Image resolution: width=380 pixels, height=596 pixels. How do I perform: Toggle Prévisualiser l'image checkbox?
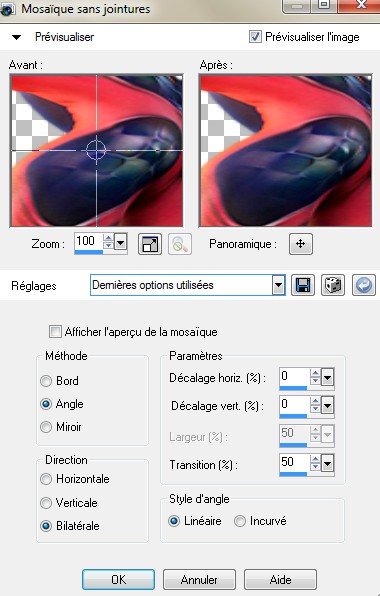coord(255,37)
